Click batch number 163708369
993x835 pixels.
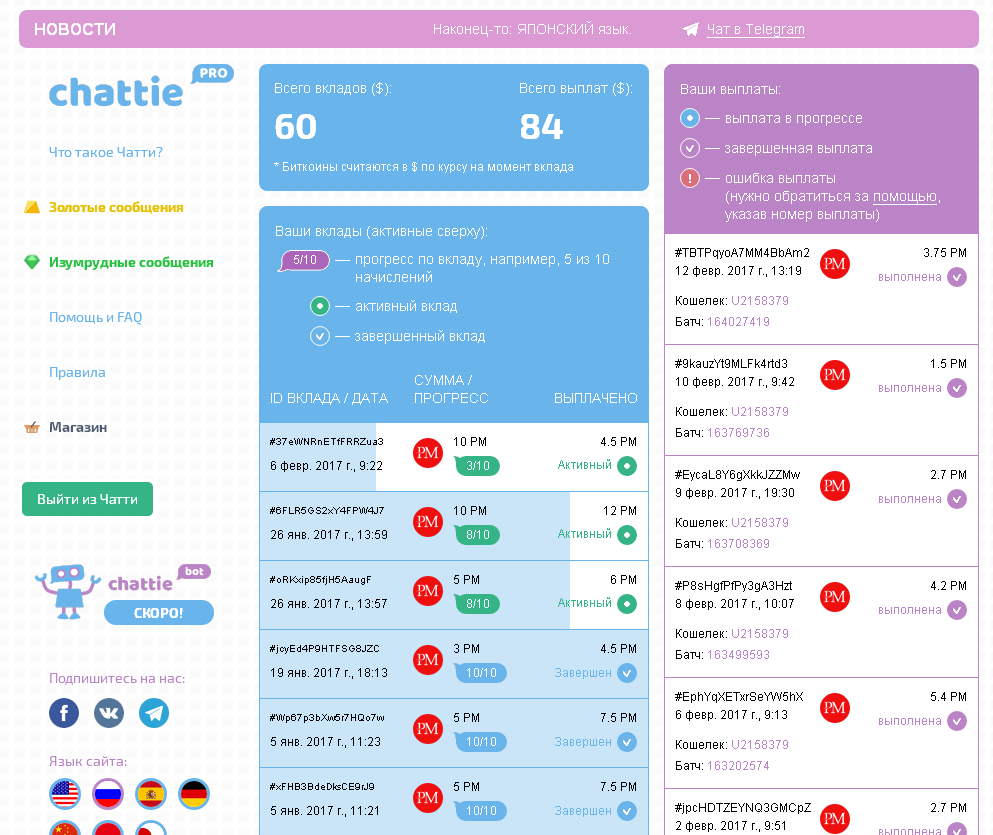tap(738, 543)
